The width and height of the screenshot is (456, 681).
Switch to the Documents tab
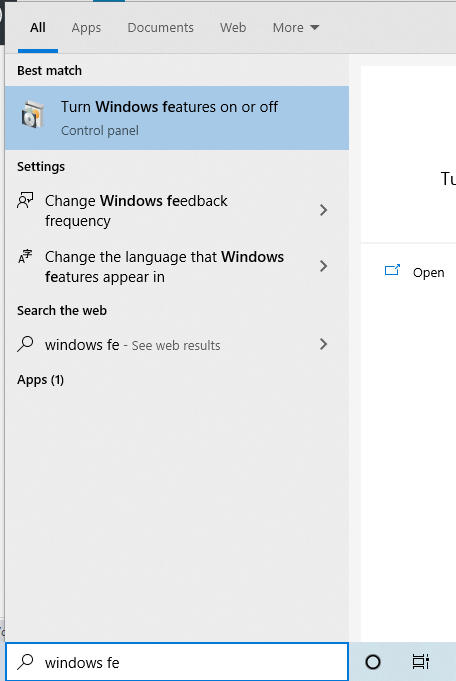click(160, 28)
